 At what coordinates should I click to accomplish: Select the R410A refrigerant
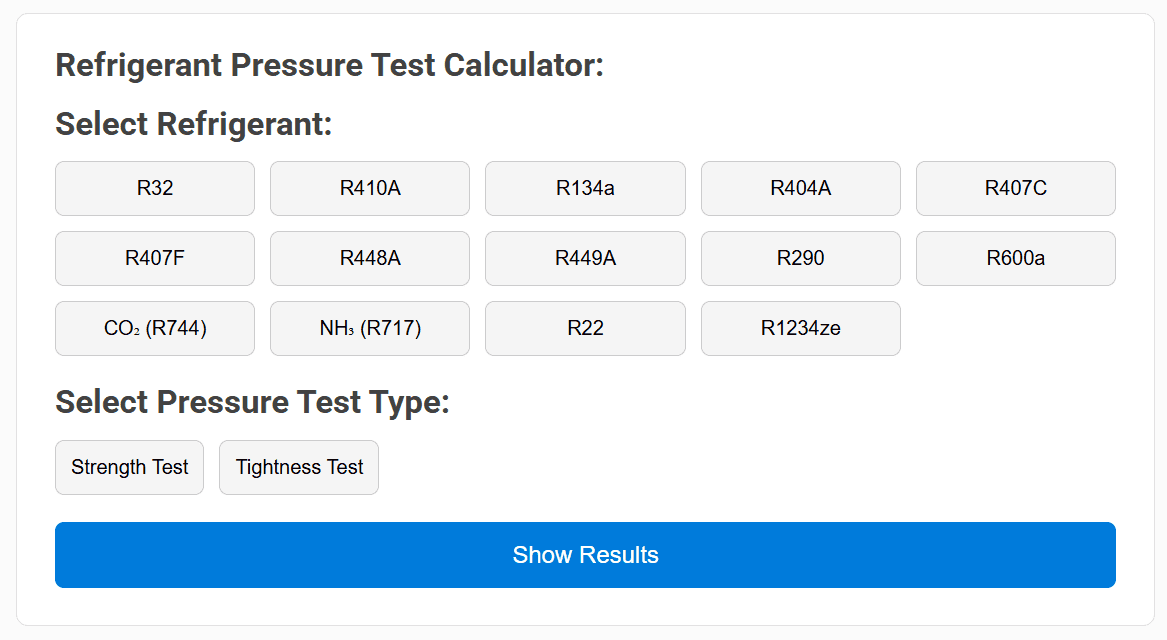point(369,188)
